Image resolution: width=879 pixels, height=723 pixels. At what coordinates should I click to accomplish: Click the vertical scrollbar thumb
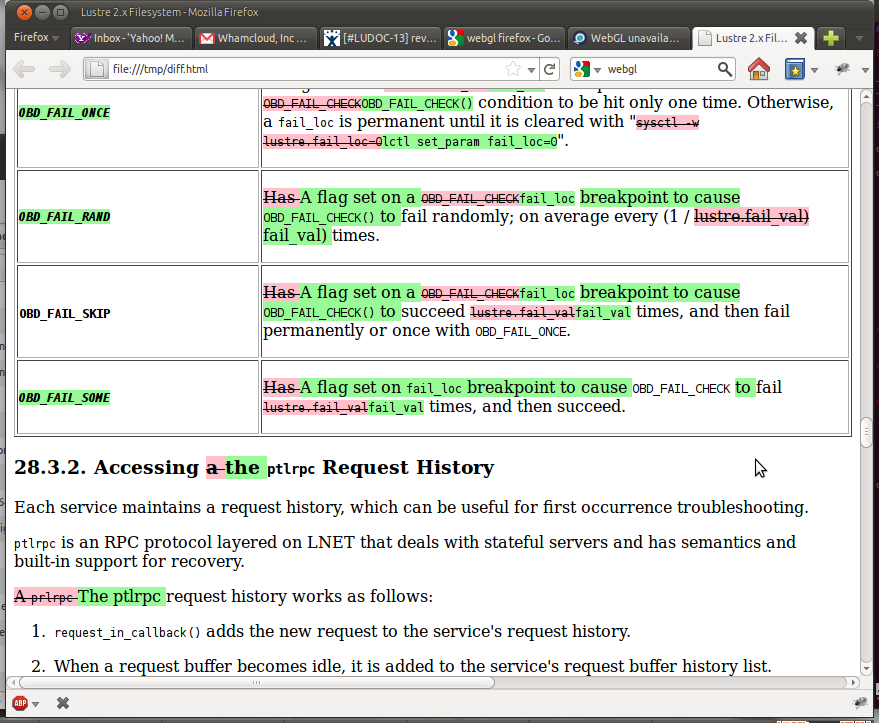tap(866, 431)
